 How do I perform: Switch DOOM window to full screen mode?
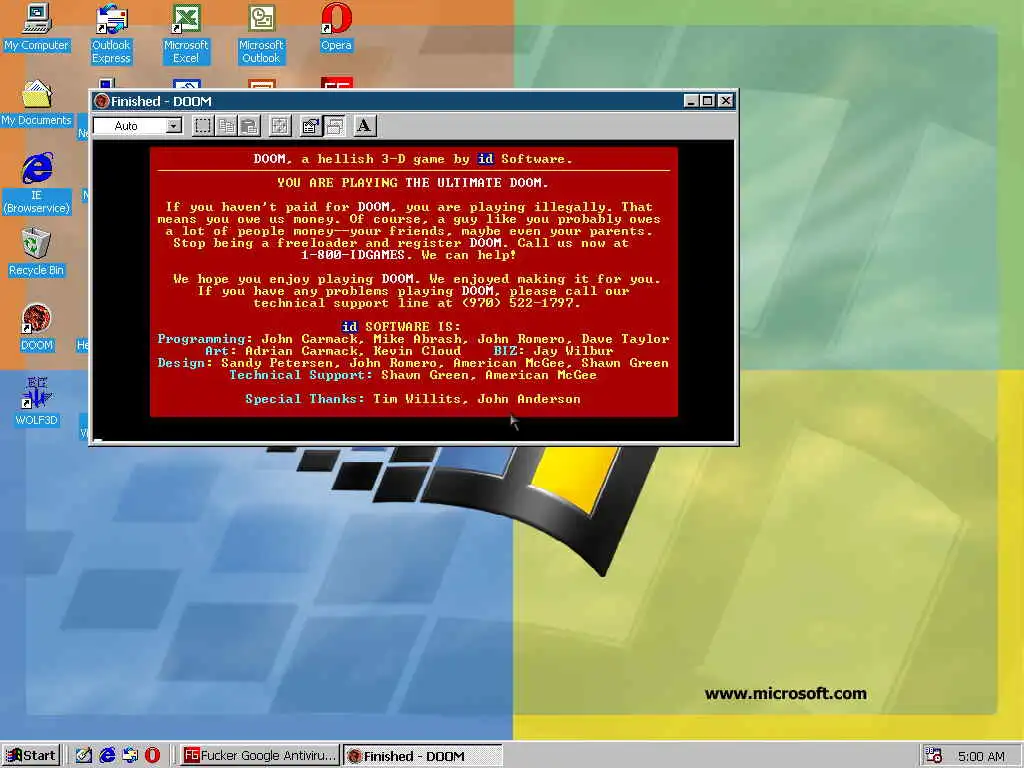click(280, 125)
